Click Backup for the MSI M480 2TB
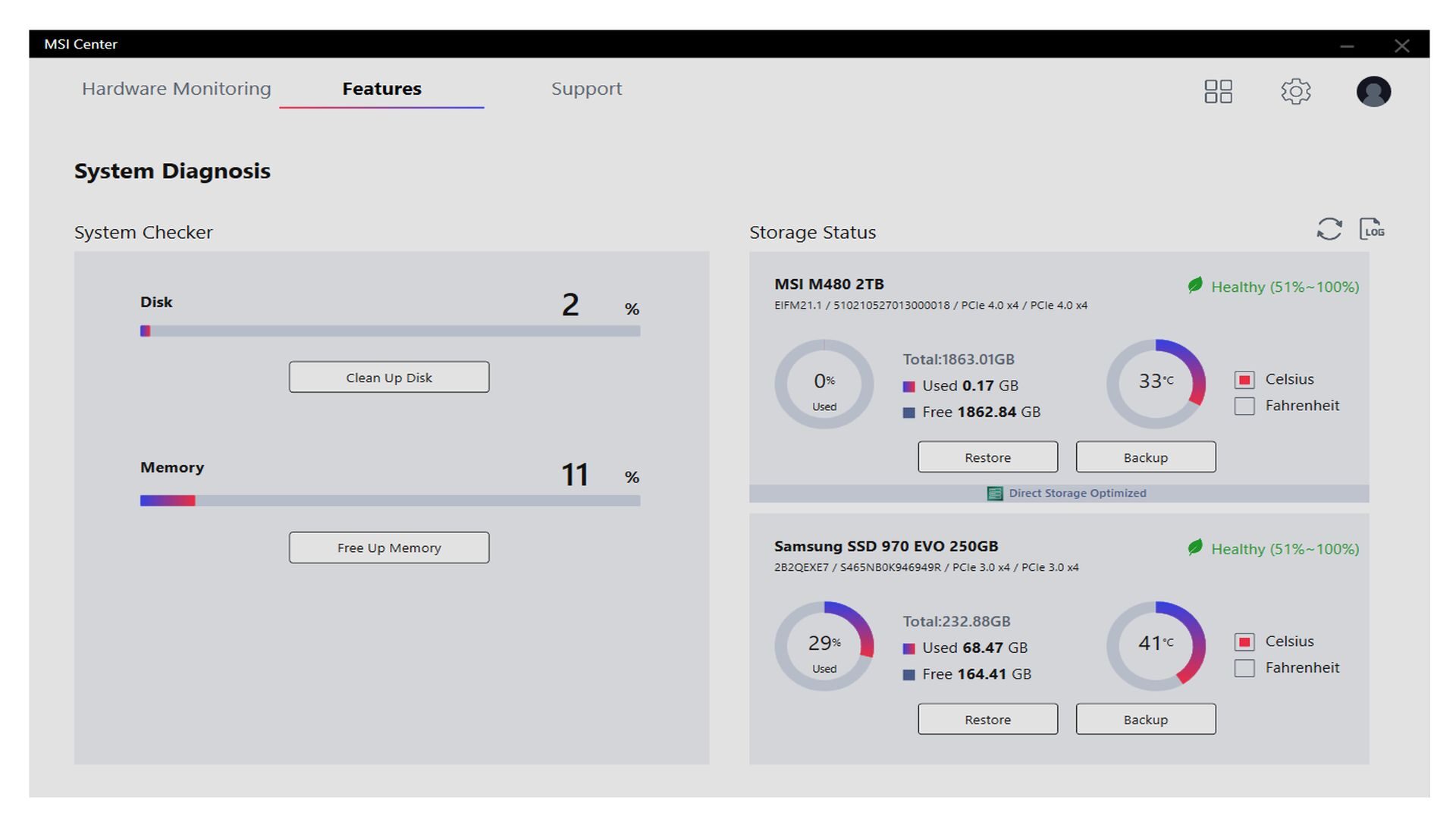Screen dimensions: 1456x819 pyautogui.click(x=1145, y=457)
